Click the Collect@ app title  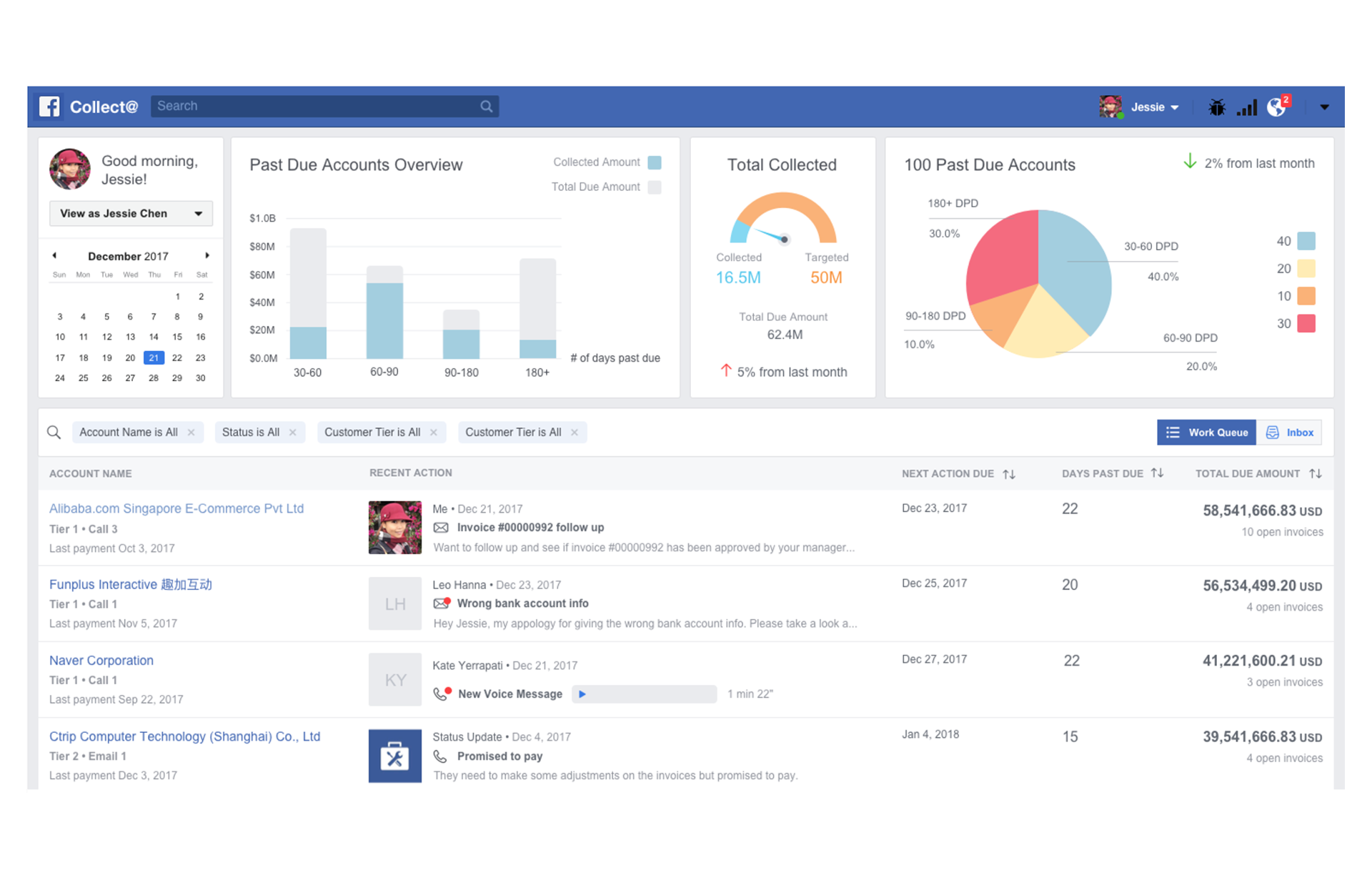click(104, 107)
